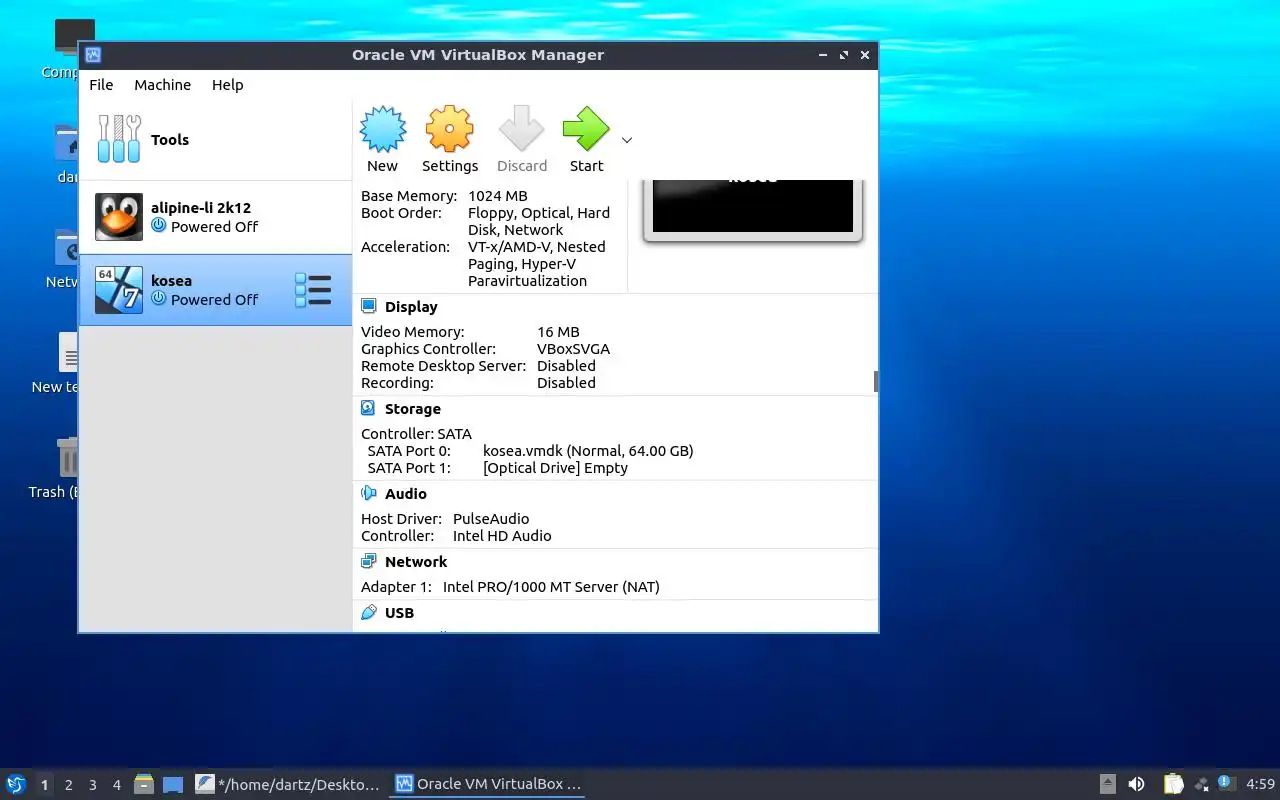
Task: Click the 4:59 taskbar clock
Action: (x=1260, y=784)
